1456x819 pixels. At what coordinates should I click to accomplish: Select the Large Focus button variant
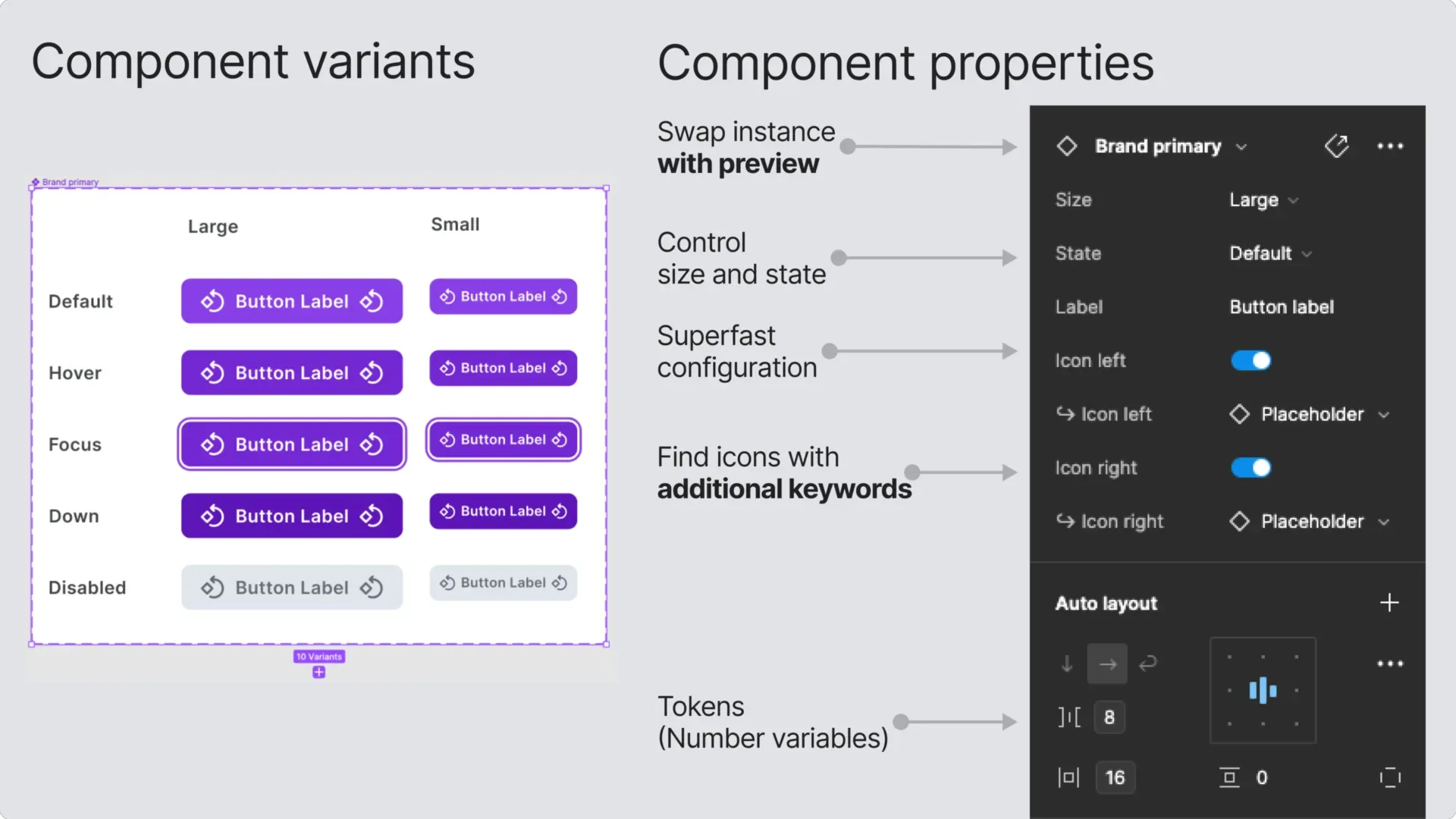click(x=292, y=444)
